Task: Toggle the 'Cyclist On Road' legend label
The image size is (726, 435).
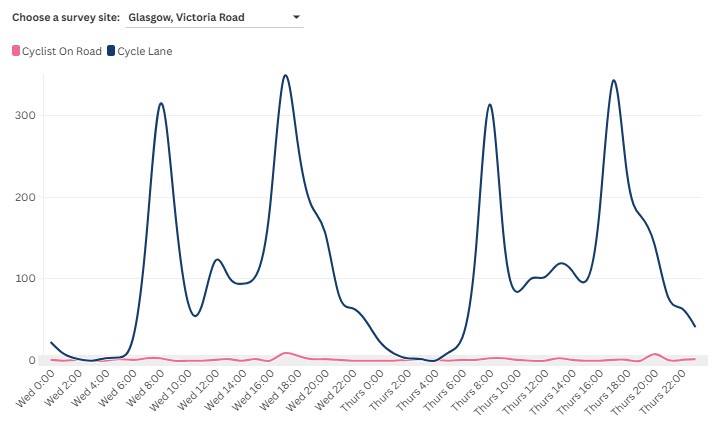Action: (61, 51)
